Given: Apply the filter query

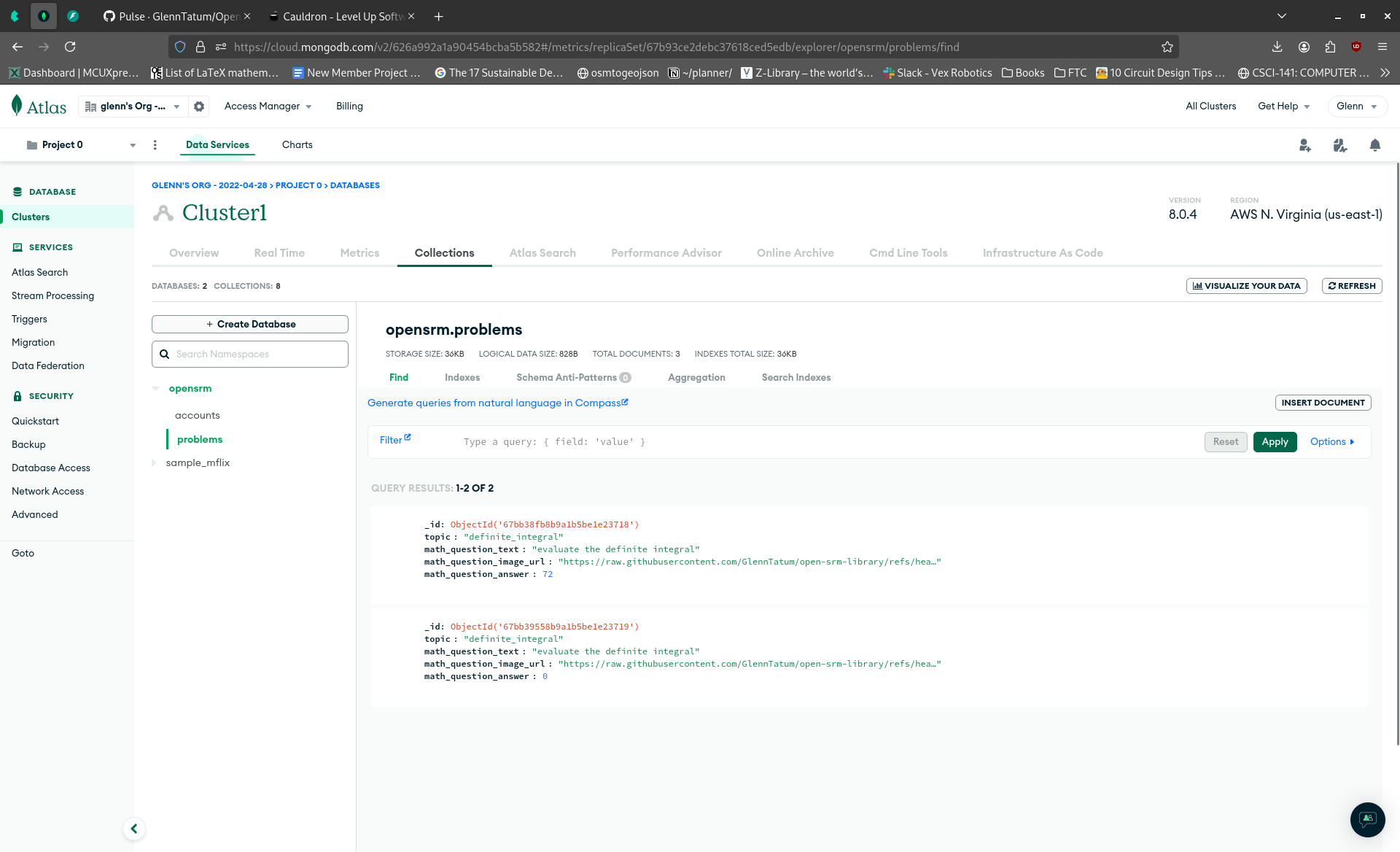Looking at the screenshot, I should pyautogui.click(x=1275, y=442).
